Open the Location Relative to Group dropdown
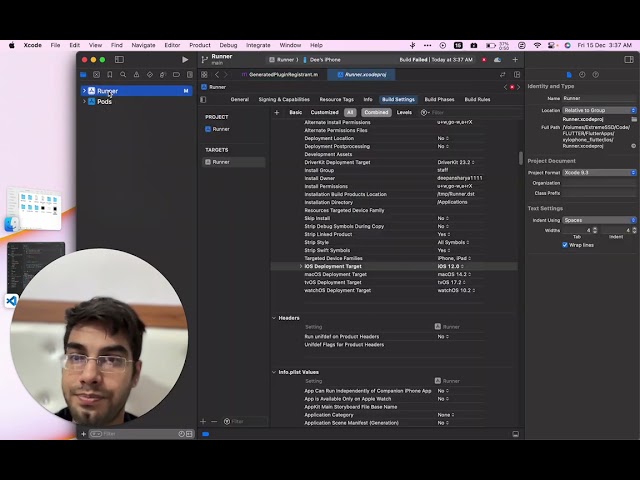Image resolution: width=640 pixels, height=480 pixels. click(599, 110)
